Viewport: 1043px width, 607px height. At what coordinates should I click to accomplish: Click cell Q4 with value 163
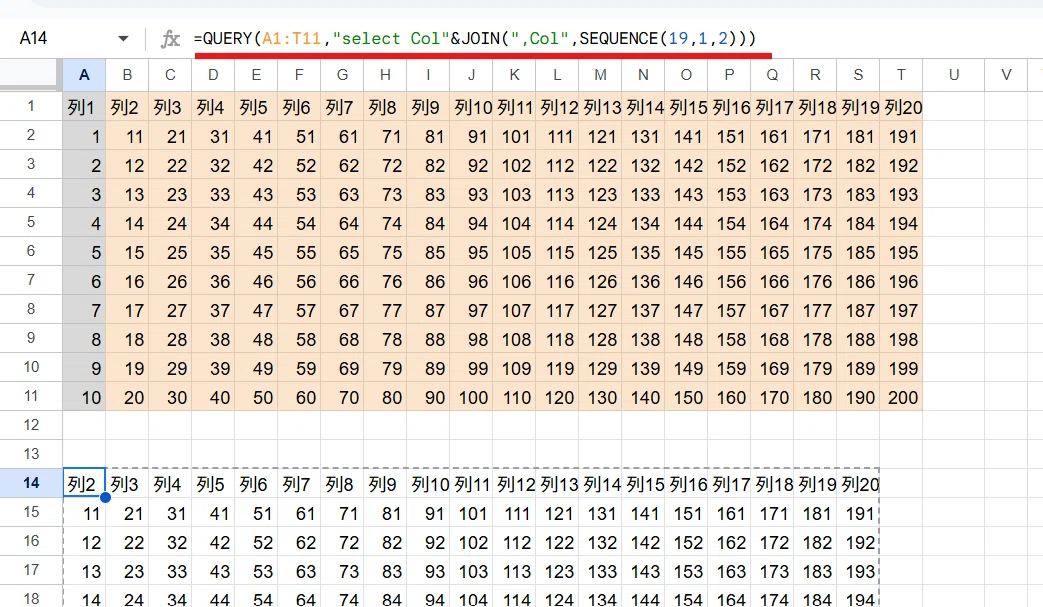point(772,194)
